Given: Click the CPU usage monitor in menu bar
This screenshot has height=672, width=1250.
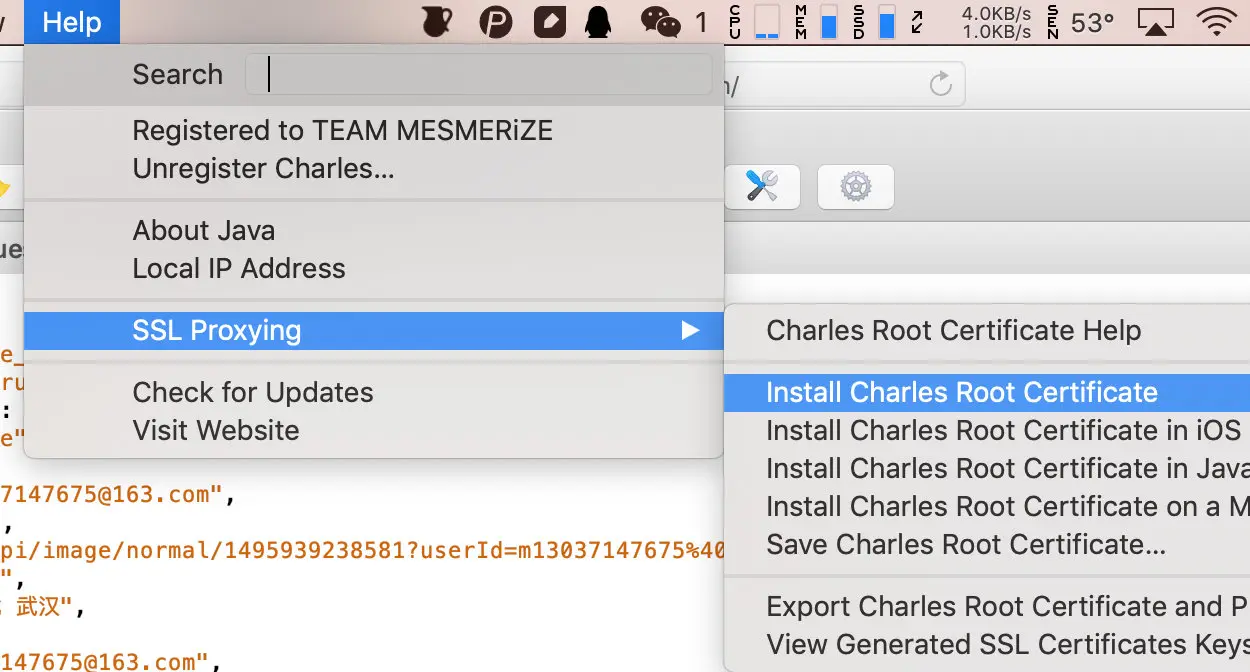Looking at the screenshot, I should pos(755,22).
